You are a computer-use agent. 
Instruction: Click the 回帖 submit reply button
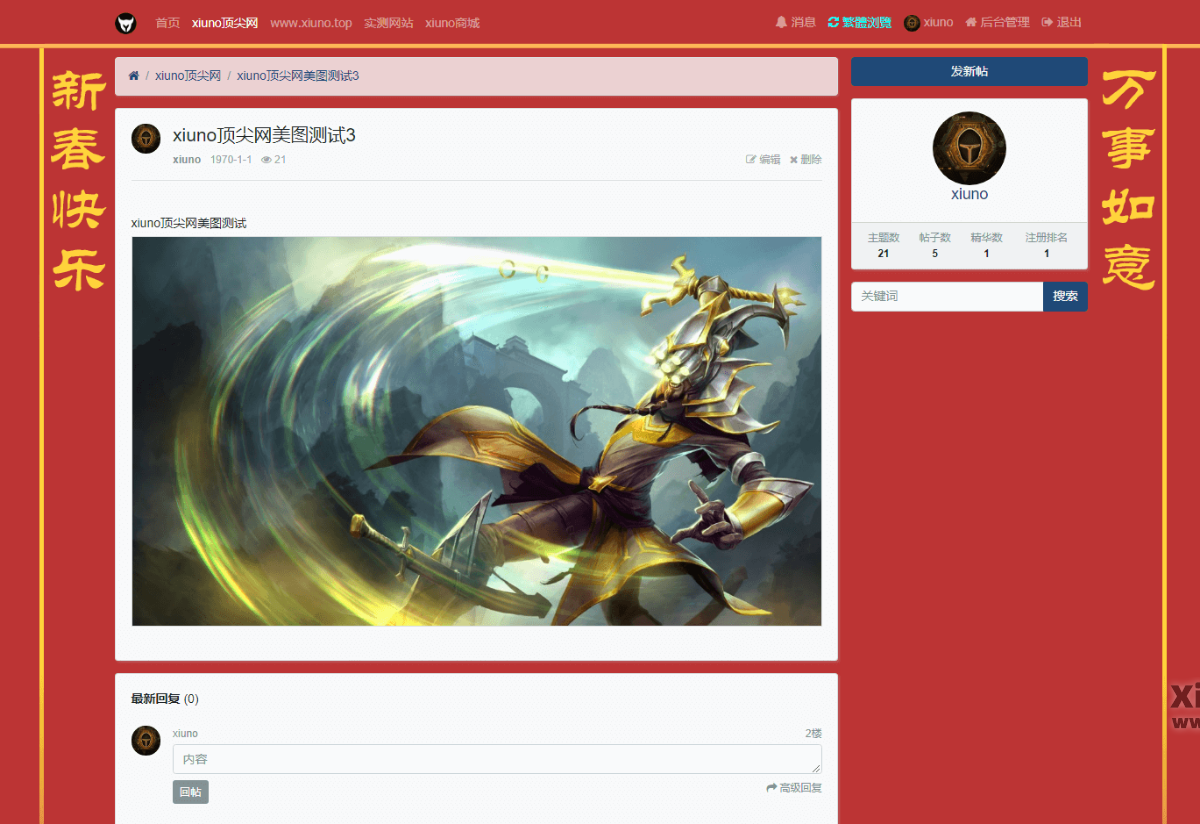click(190, 792)
